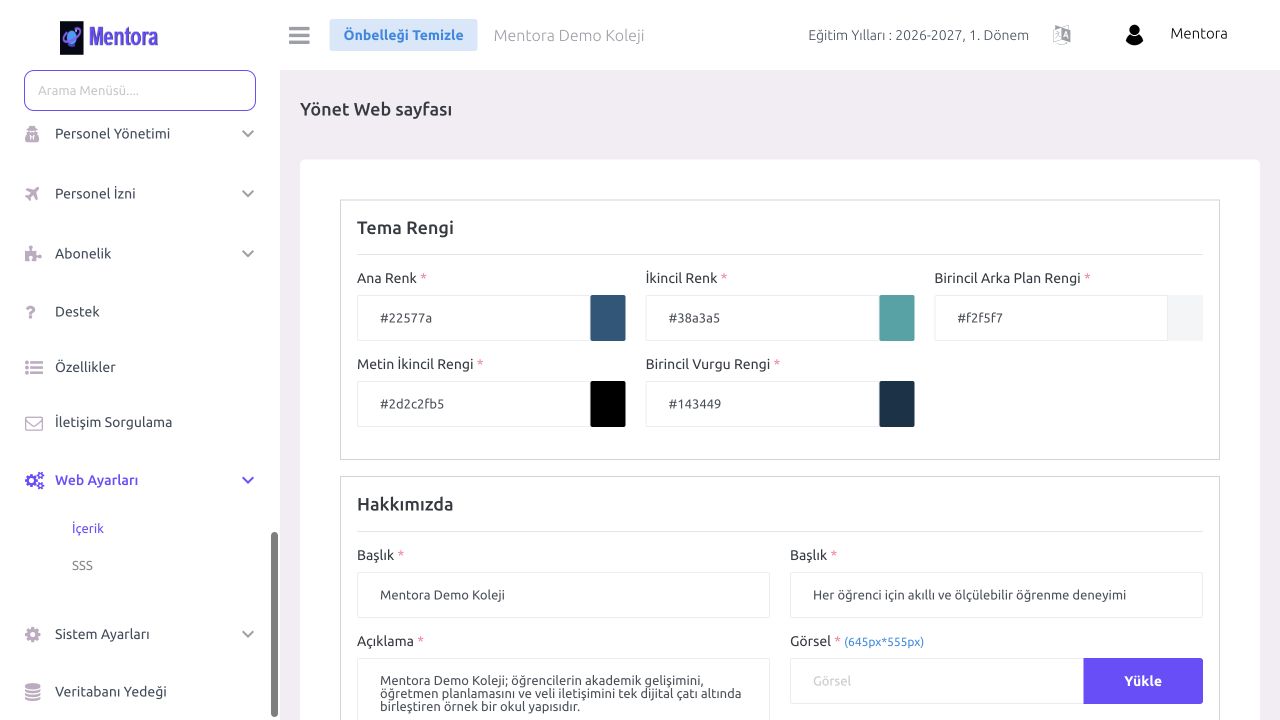Click the Mentora logo
1280x720 pixels.
109,37
